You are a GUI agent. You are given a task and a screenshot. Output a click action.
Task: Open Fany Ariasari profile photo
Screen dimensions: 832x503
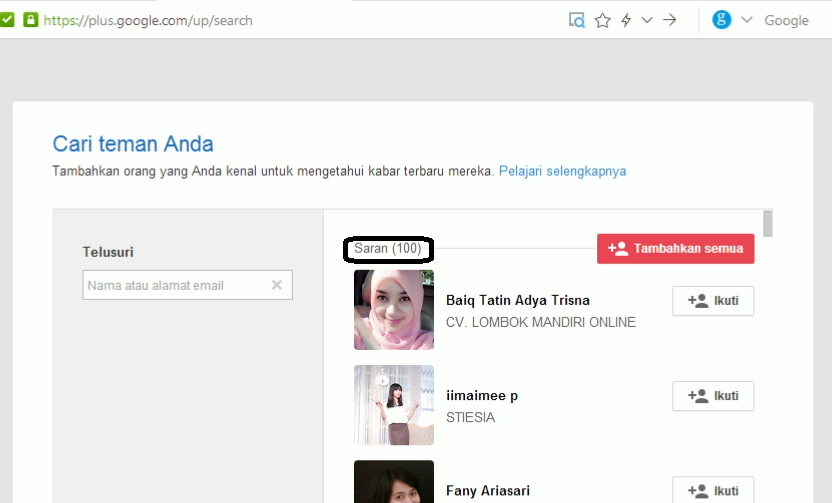pyautogui.click(x=394, y=482)
